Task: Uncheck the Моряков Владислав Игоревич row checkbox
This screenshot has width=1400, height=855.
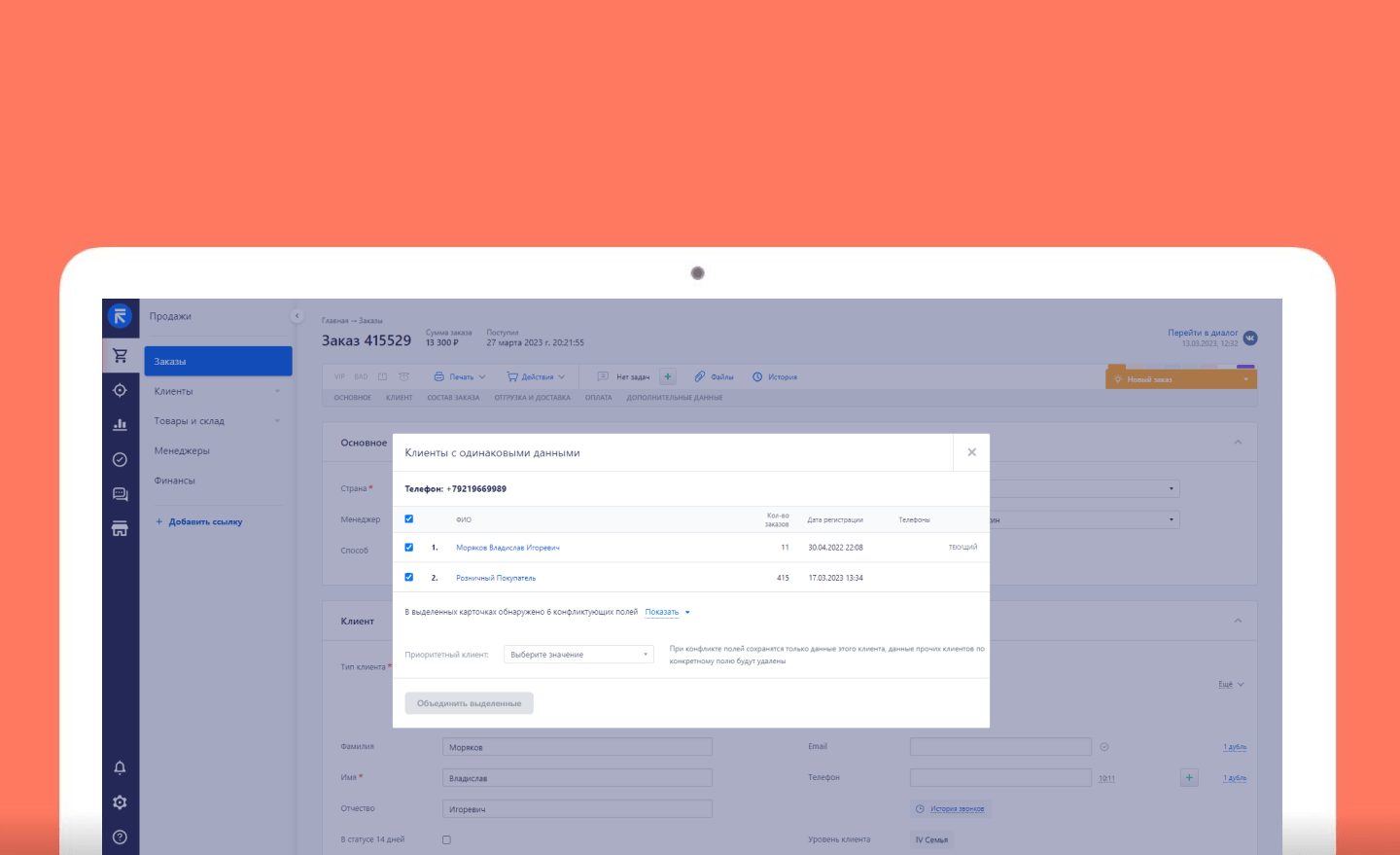Action: (408, 547)
